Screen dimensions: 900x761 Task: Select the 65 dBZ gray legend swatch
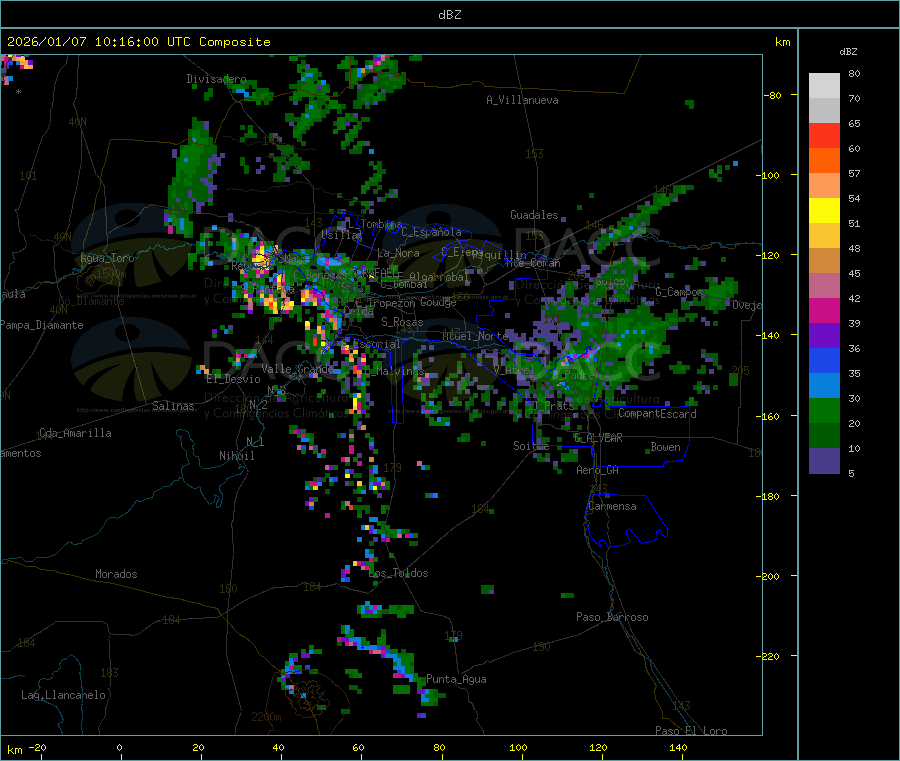coord(824,110)
